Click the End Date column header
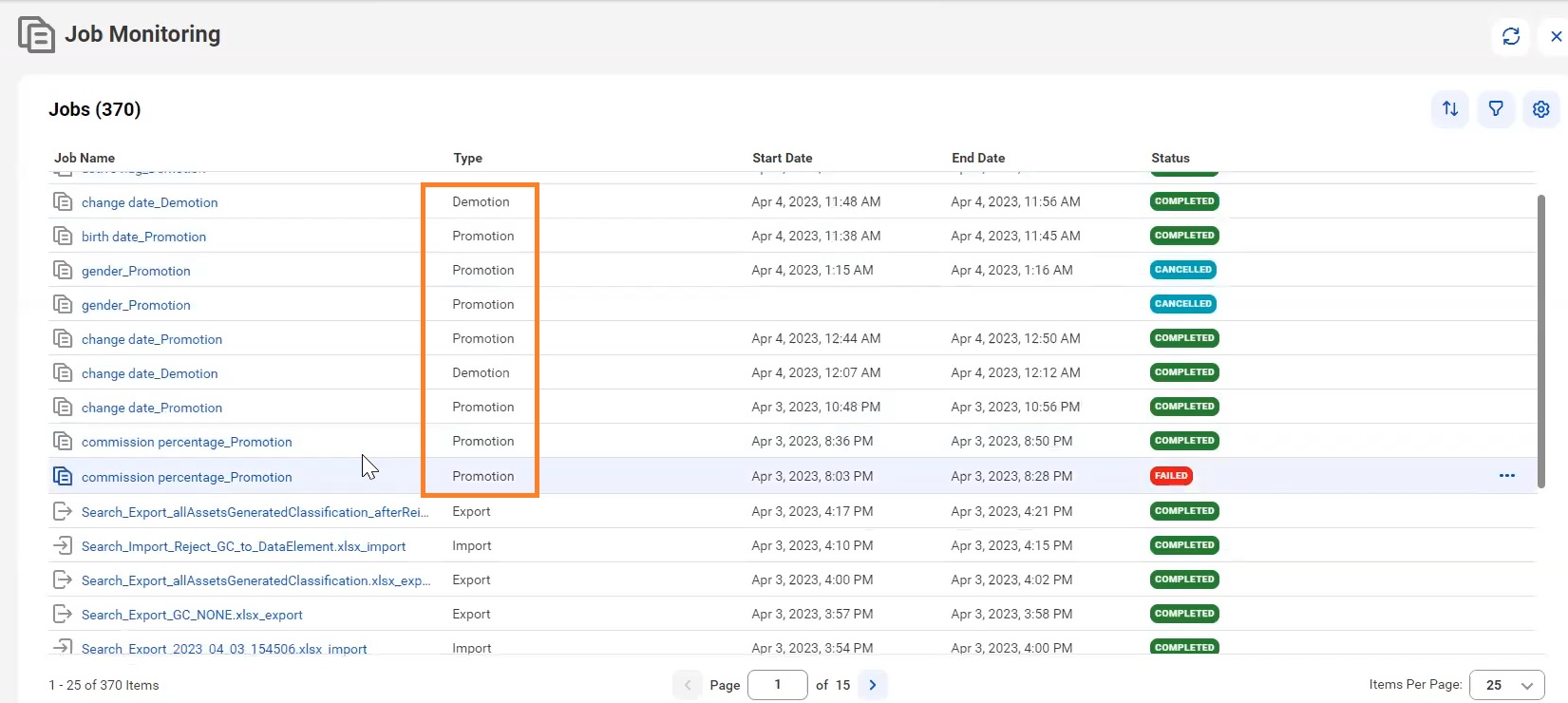1568x703 pixels. click(x=978, y=158)
